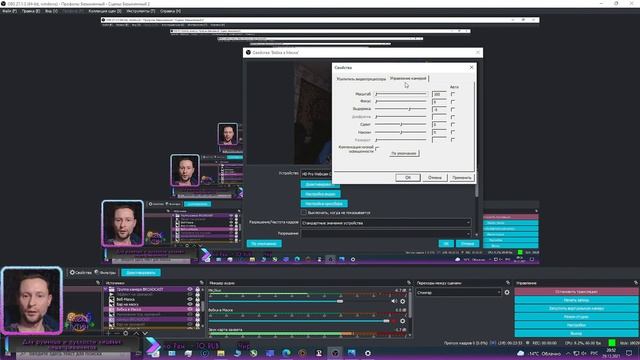Open the scene transition type dropdown
The image size is (640, 360).
tap(458, 292)
